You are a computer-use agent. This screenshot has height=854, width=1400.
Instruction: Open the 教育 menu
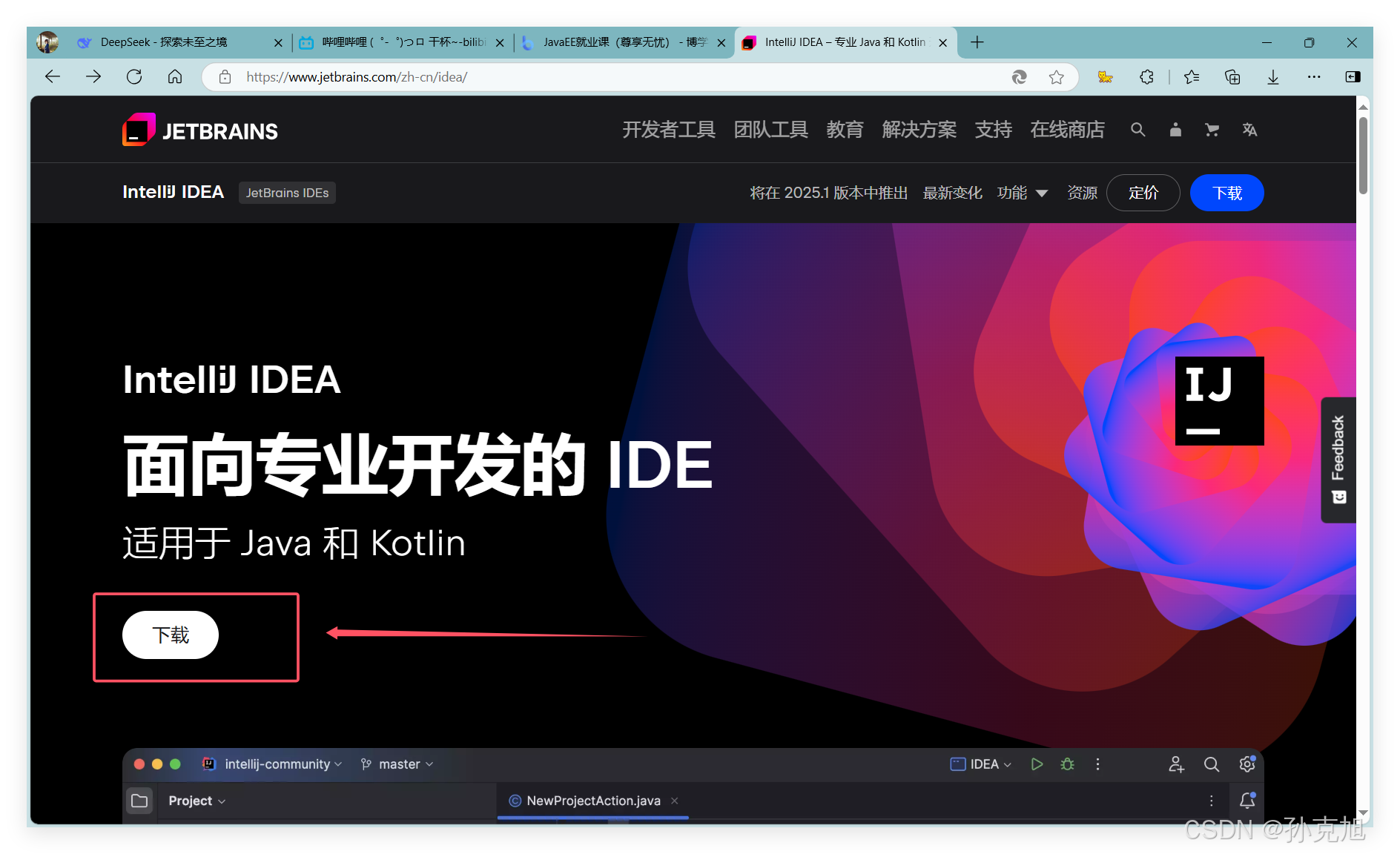tap(845, 130)
